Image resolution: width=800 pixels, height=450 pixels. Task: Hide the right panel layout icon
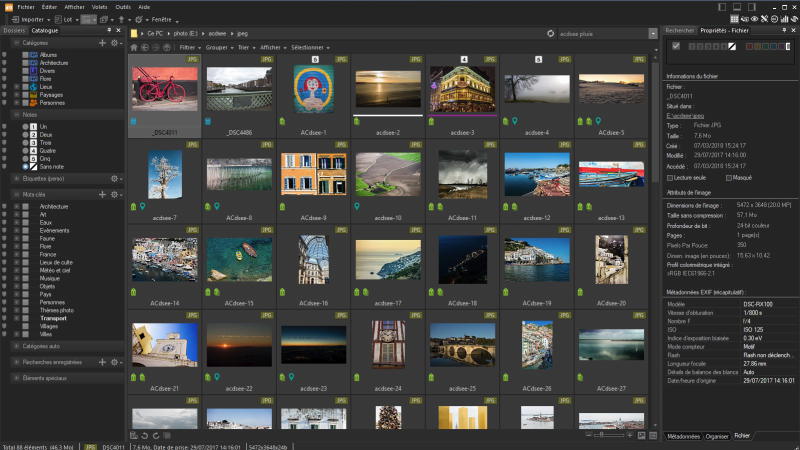click(752, 7)
